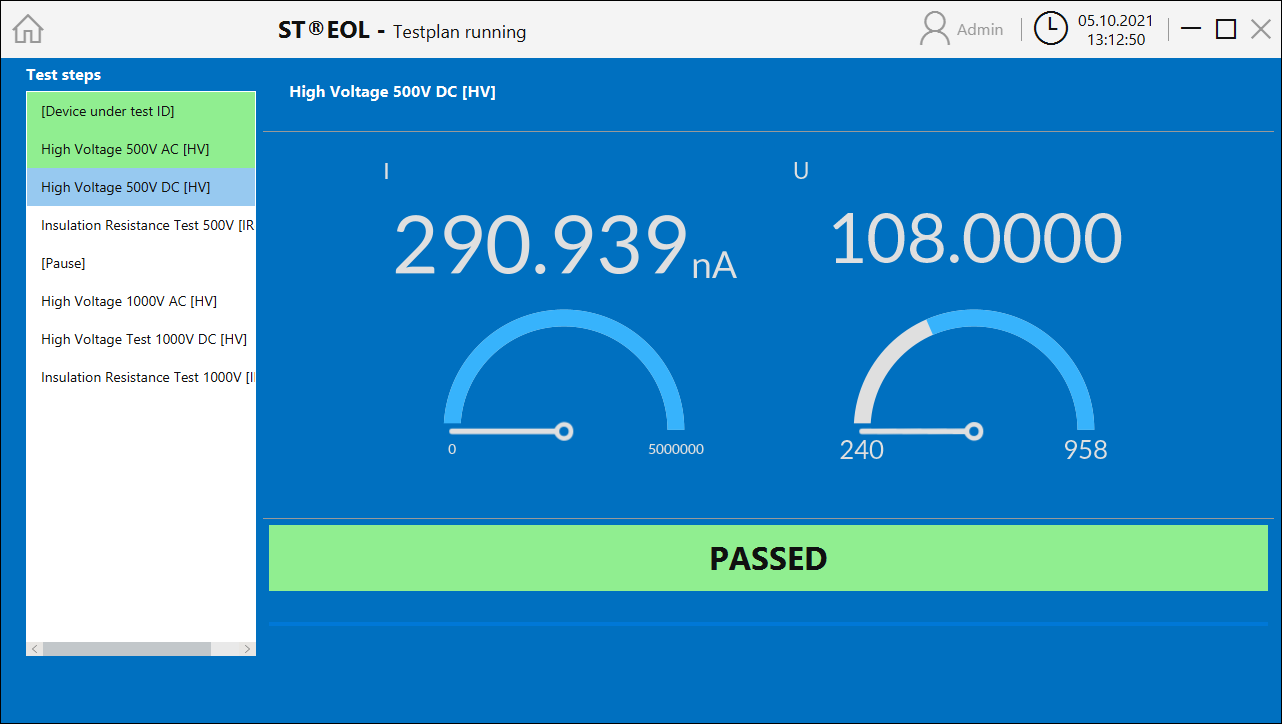Click the PASSED result banner
The height and width of the screenshot is (724, 1282).
point(768,558)
